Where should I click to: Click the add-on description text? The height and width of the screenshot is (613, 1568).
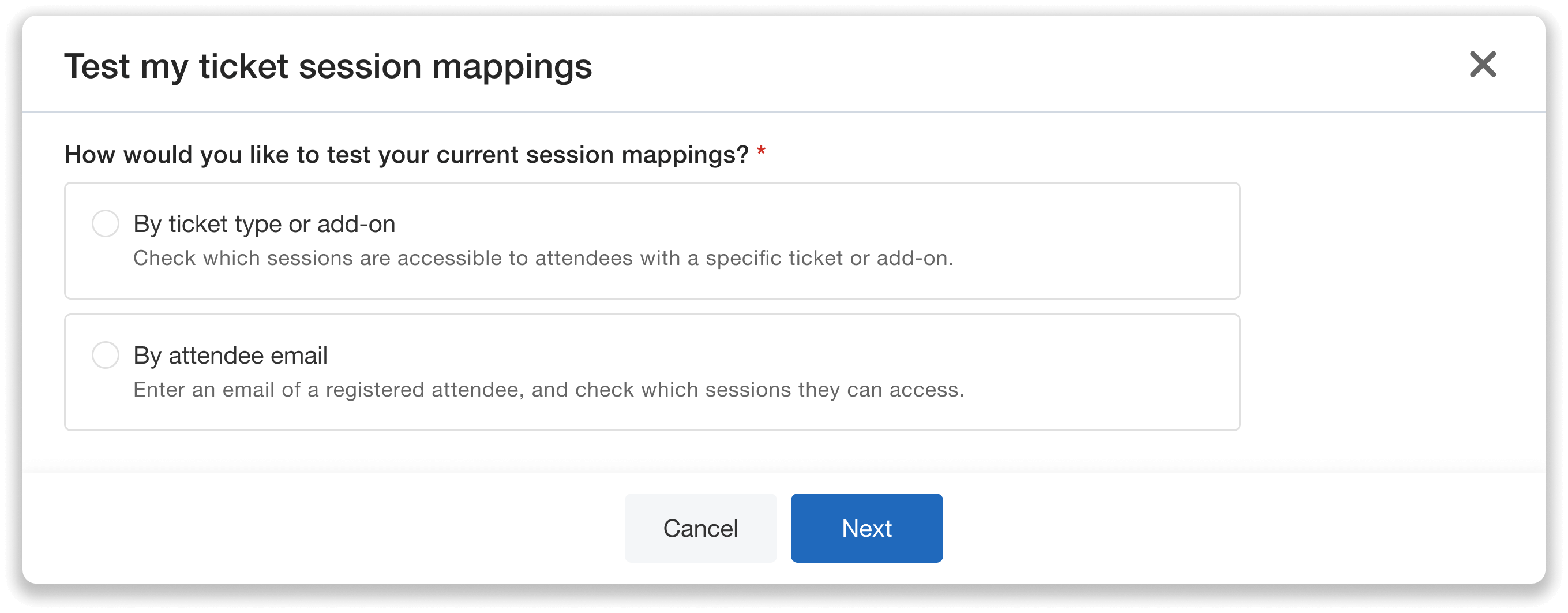544,257
